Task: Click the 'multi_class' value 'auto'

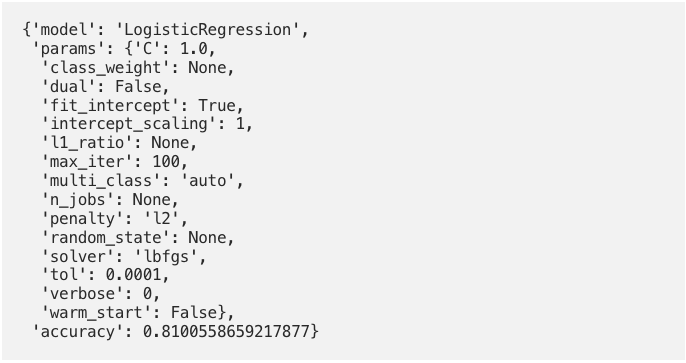Action: 207,181
